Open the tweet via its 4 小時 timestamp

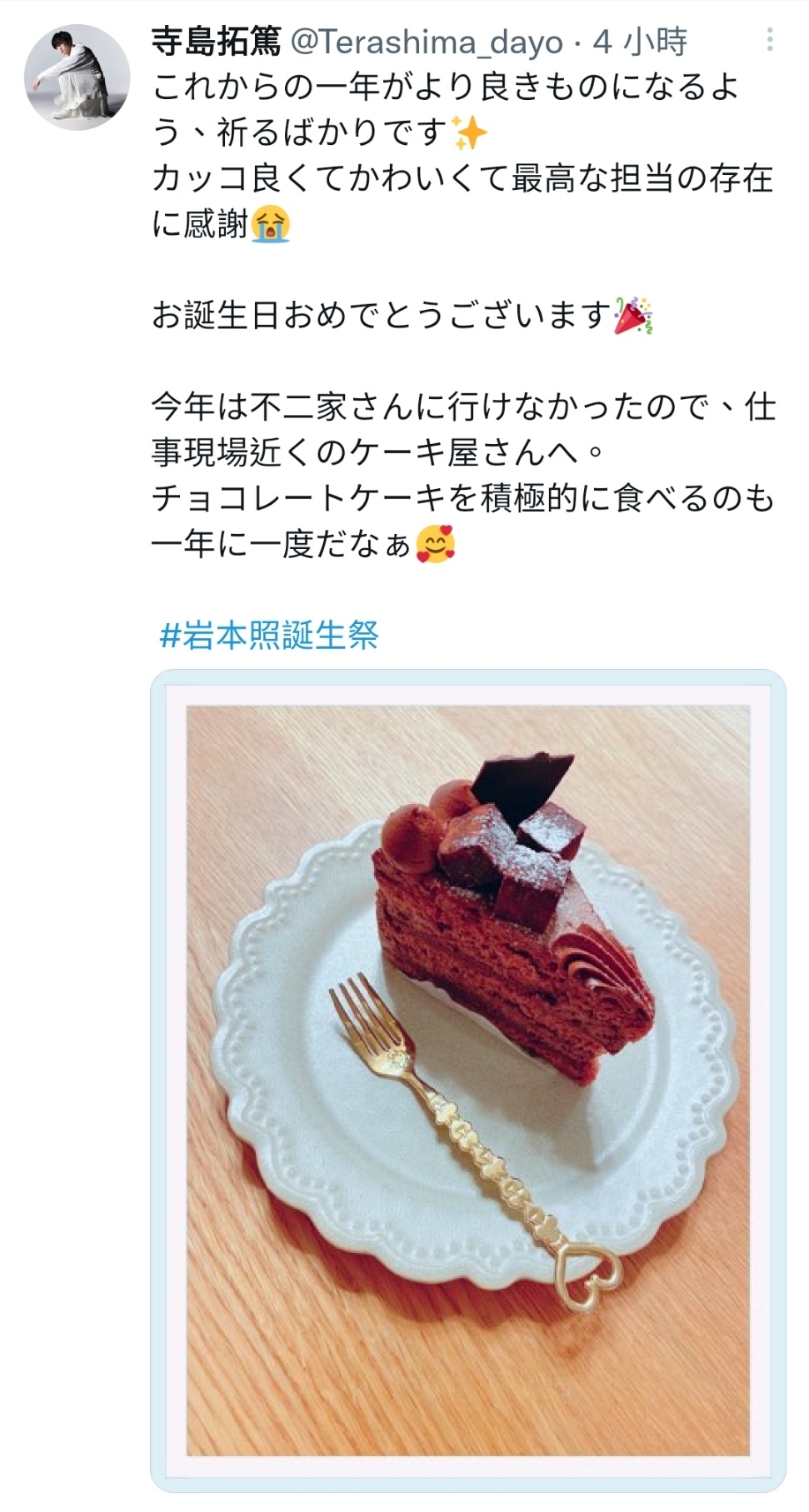639,41
